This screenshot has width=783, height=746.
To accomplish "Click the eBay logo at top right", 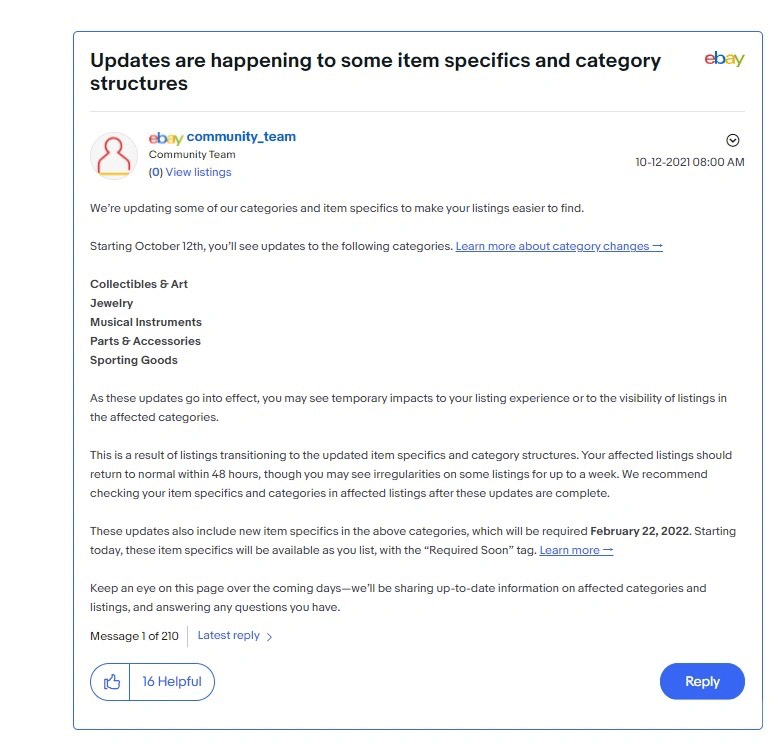I will pos(724,59).
